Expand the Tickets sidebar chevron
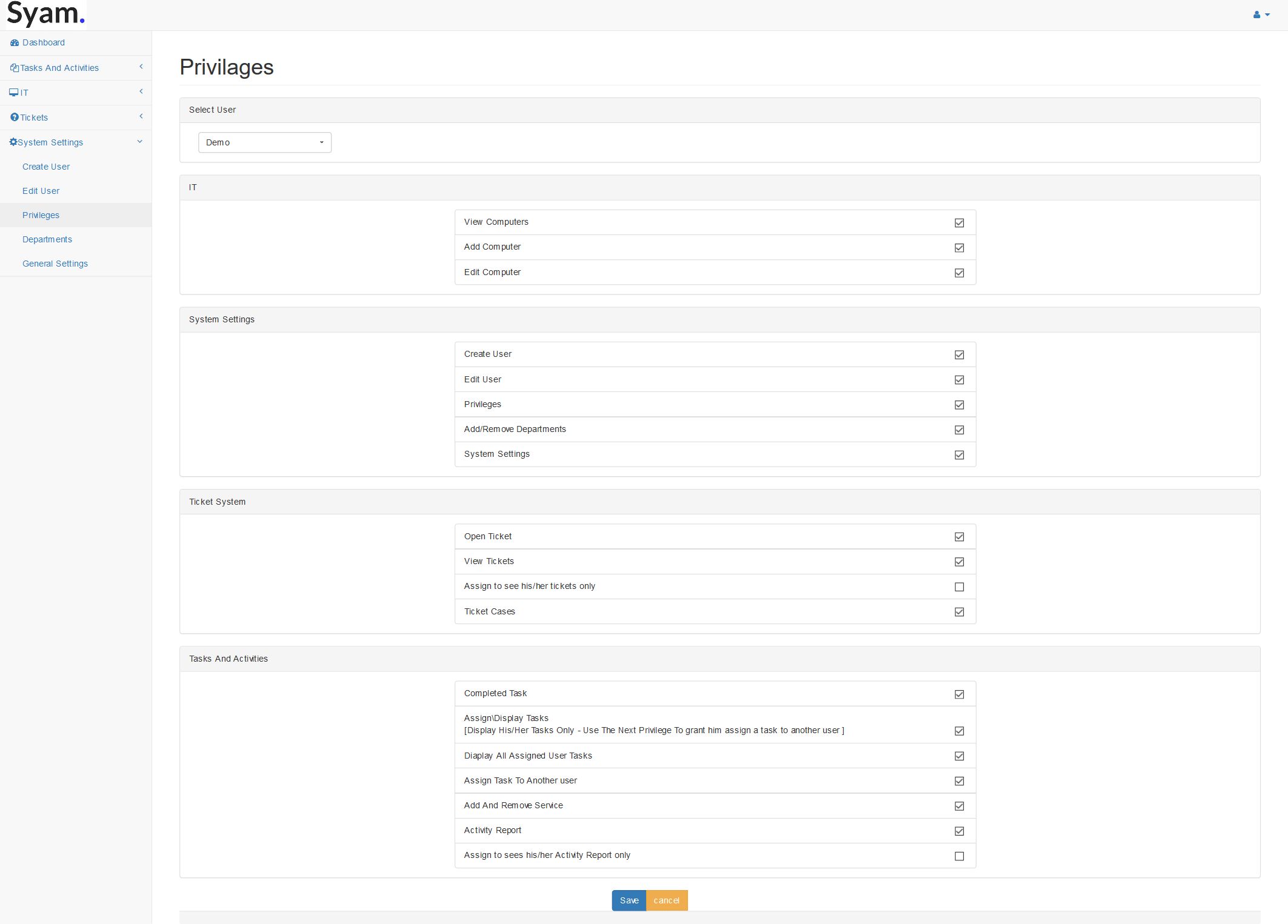 pos(141,116)
